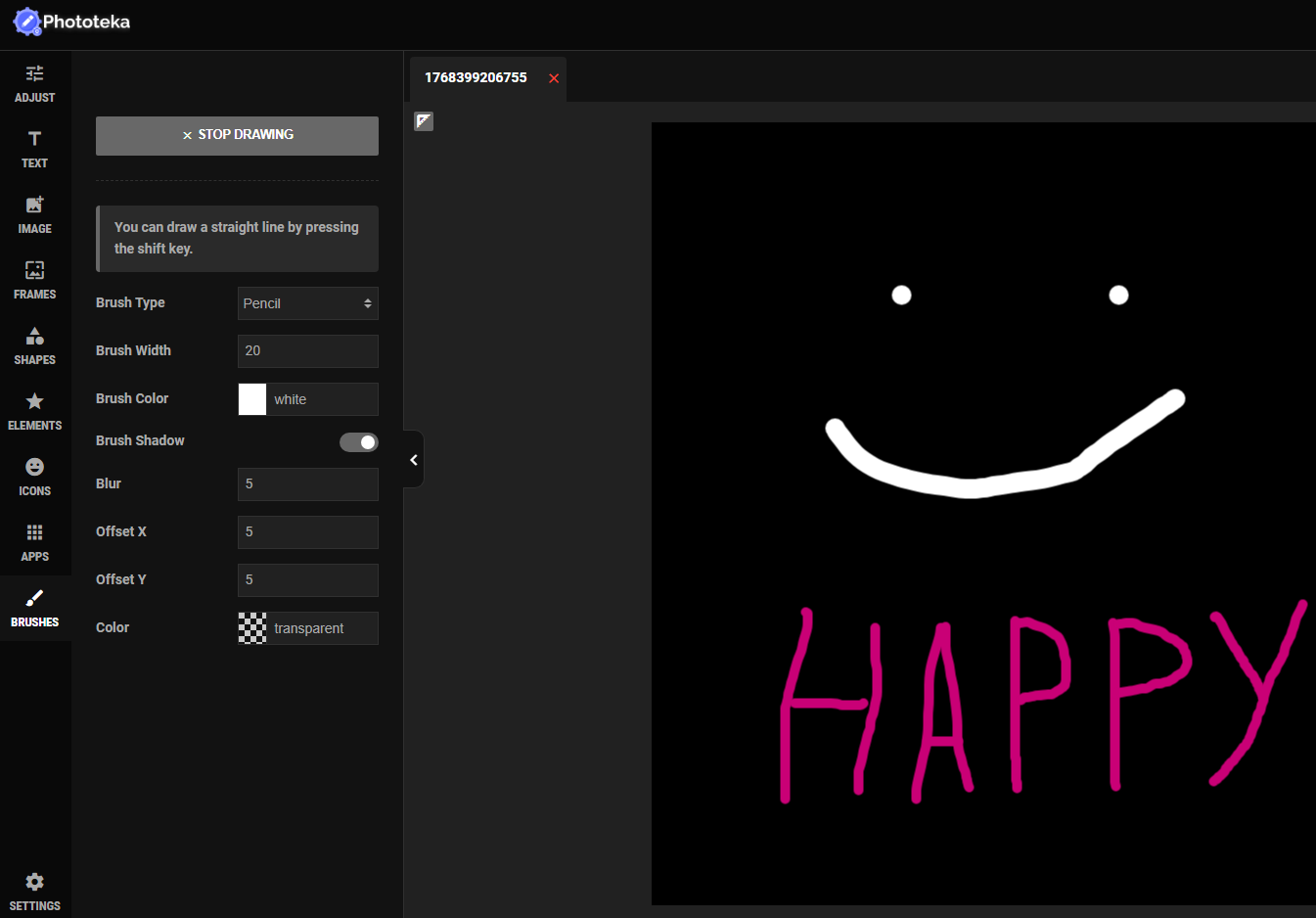The width and height of the screenshot is (1316, 918).
Task: Open the Brush Type dropdown
Action: [x=307, y=303]
